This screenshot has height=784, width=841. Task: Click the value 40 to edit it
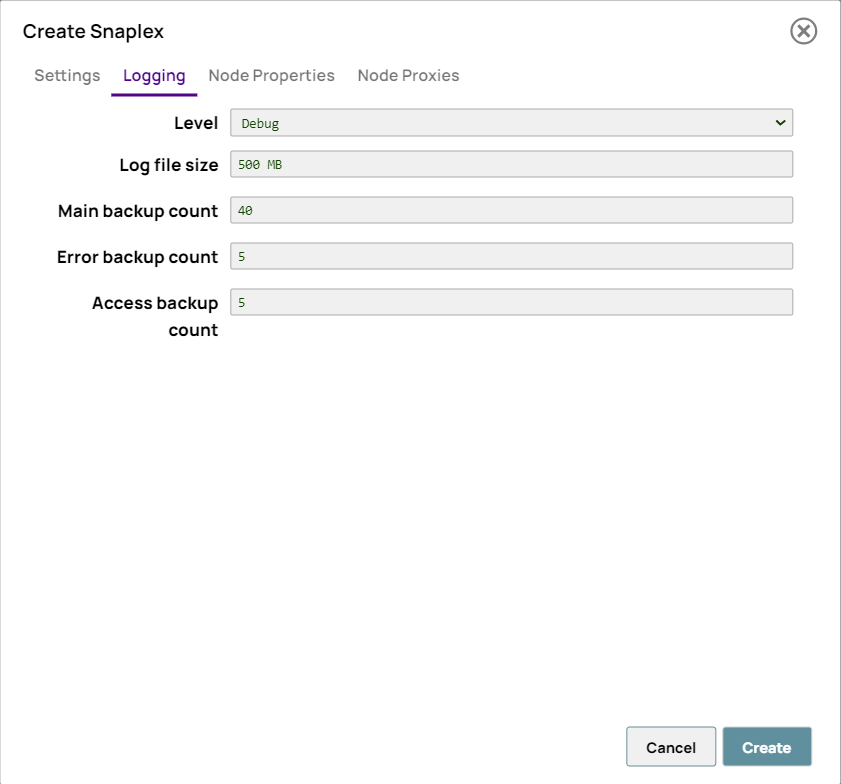point(246,209)
